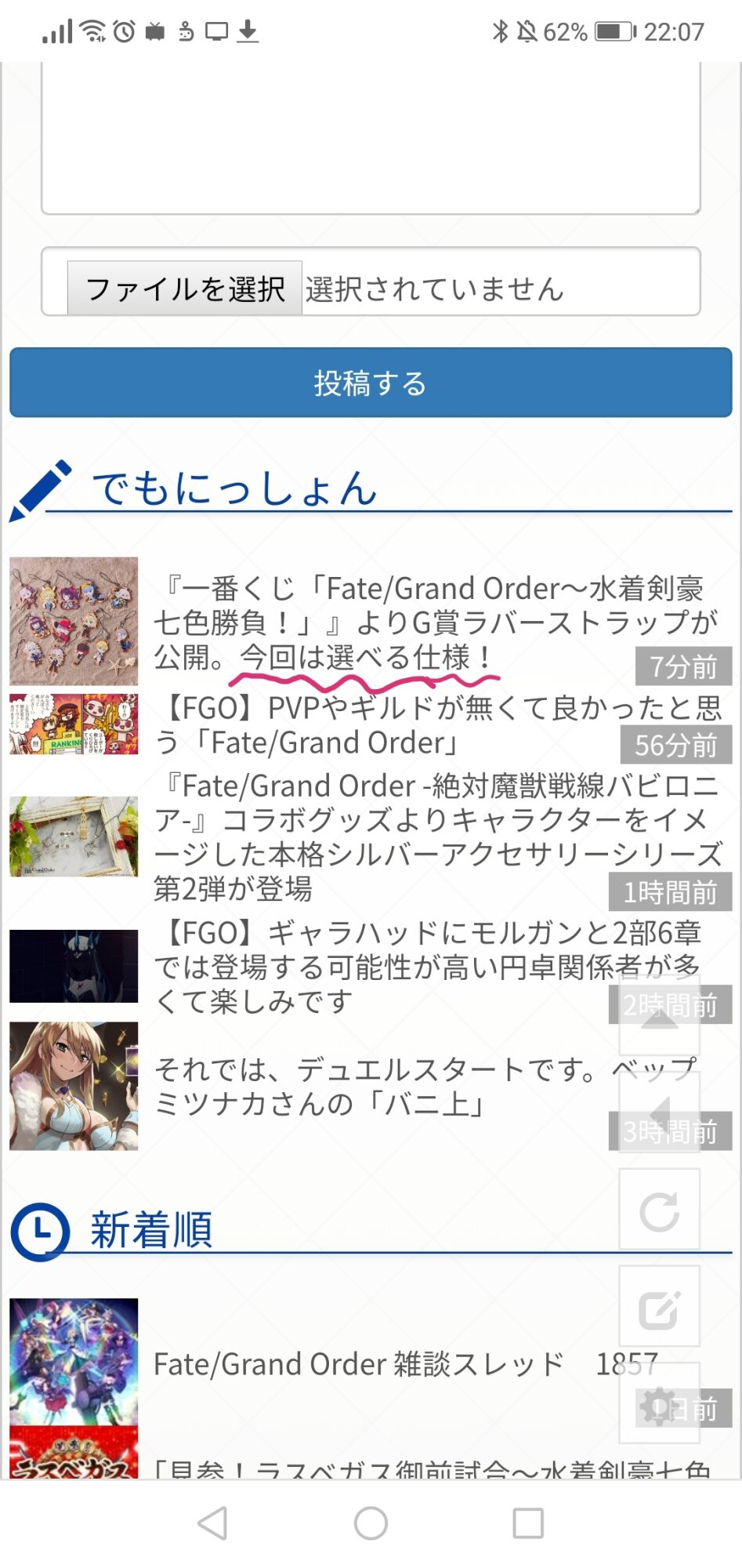Tap the floating write-post pencil icon
Viewport: 742px width, 1568px height.
point(659,1307)
